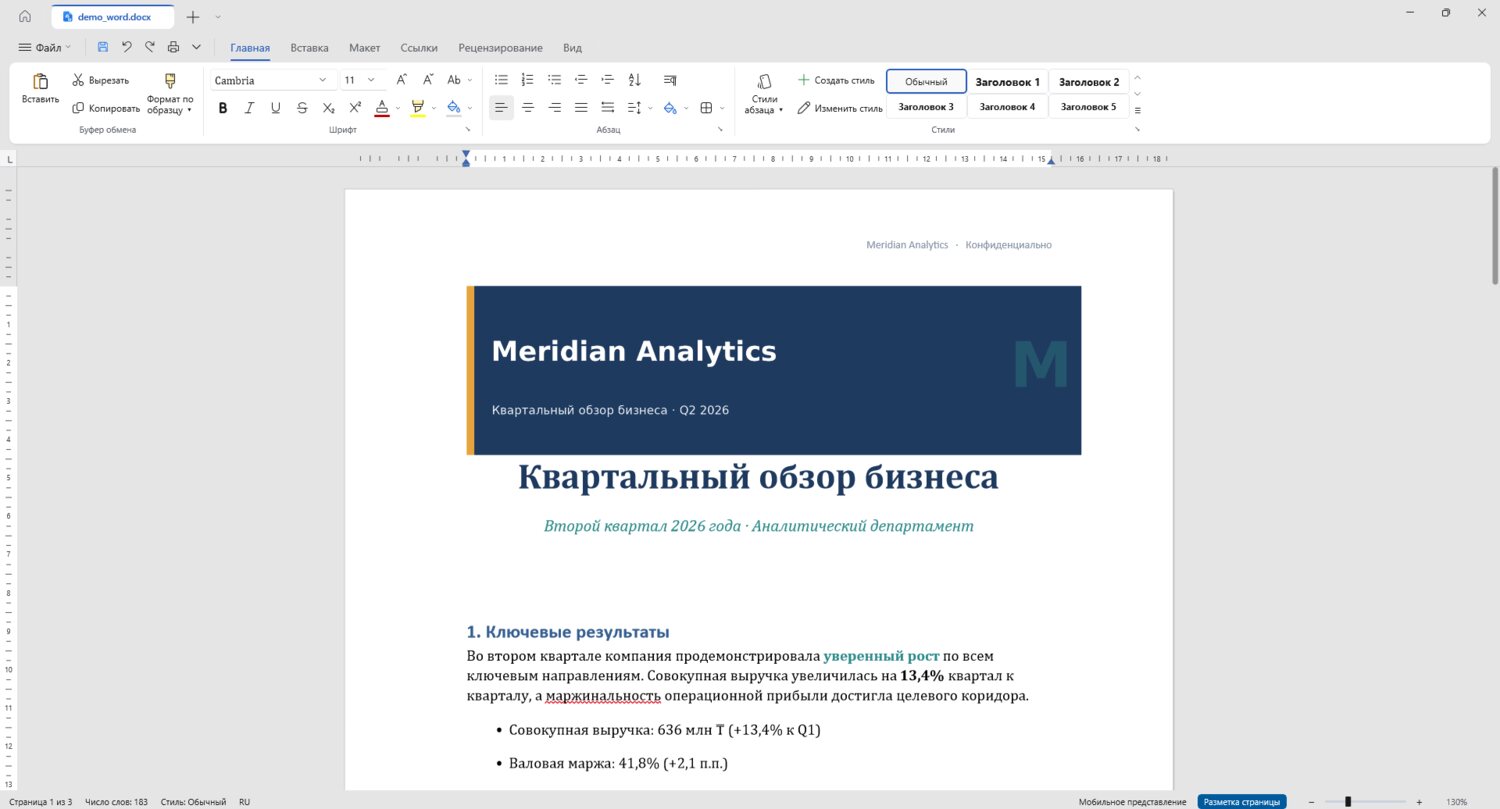
Task: Switch to the Ссылки tab
Action: pos(419,47)
